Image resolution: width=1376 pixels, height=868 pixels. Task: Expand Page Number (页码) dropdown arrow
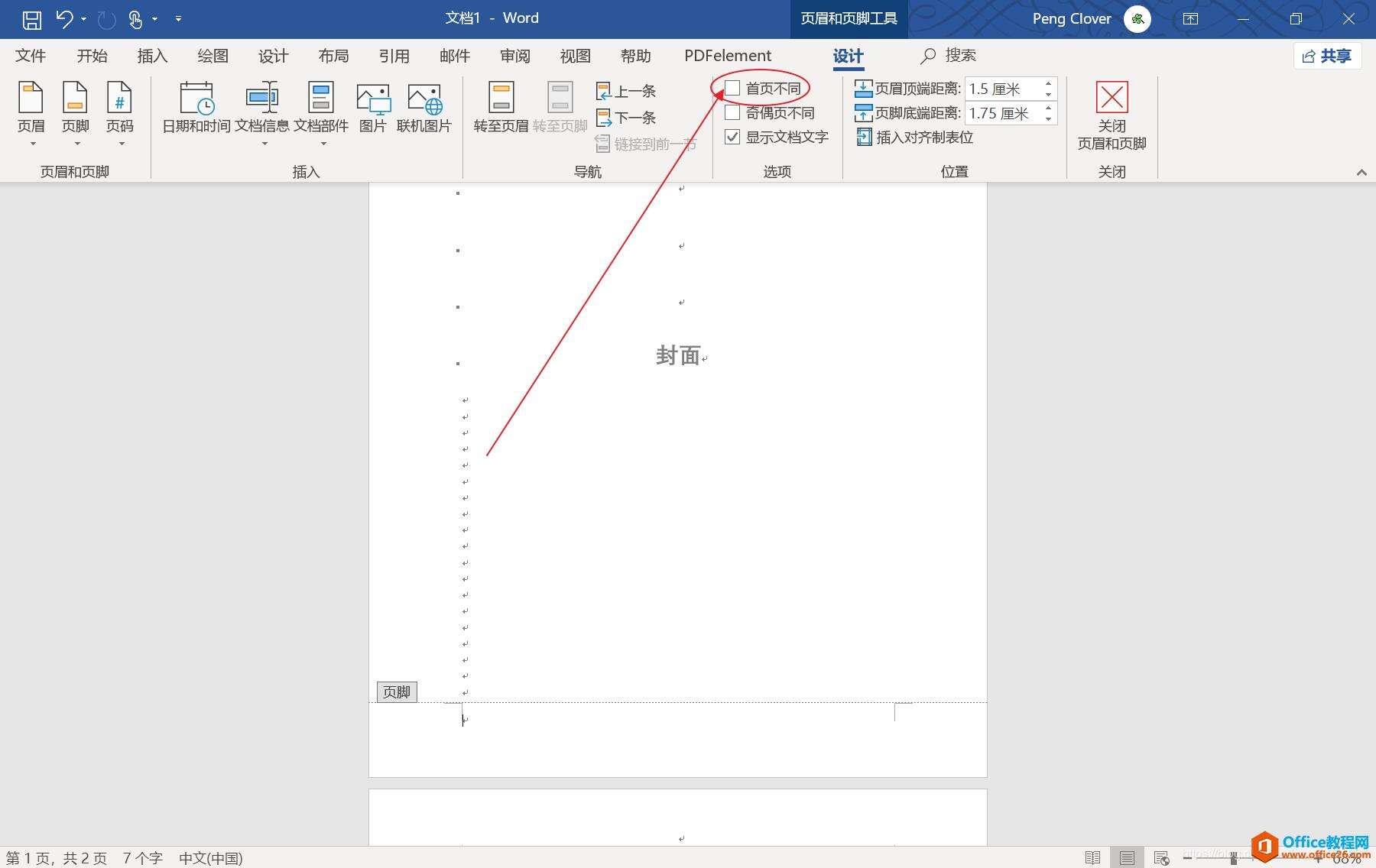tap(121, 144)
